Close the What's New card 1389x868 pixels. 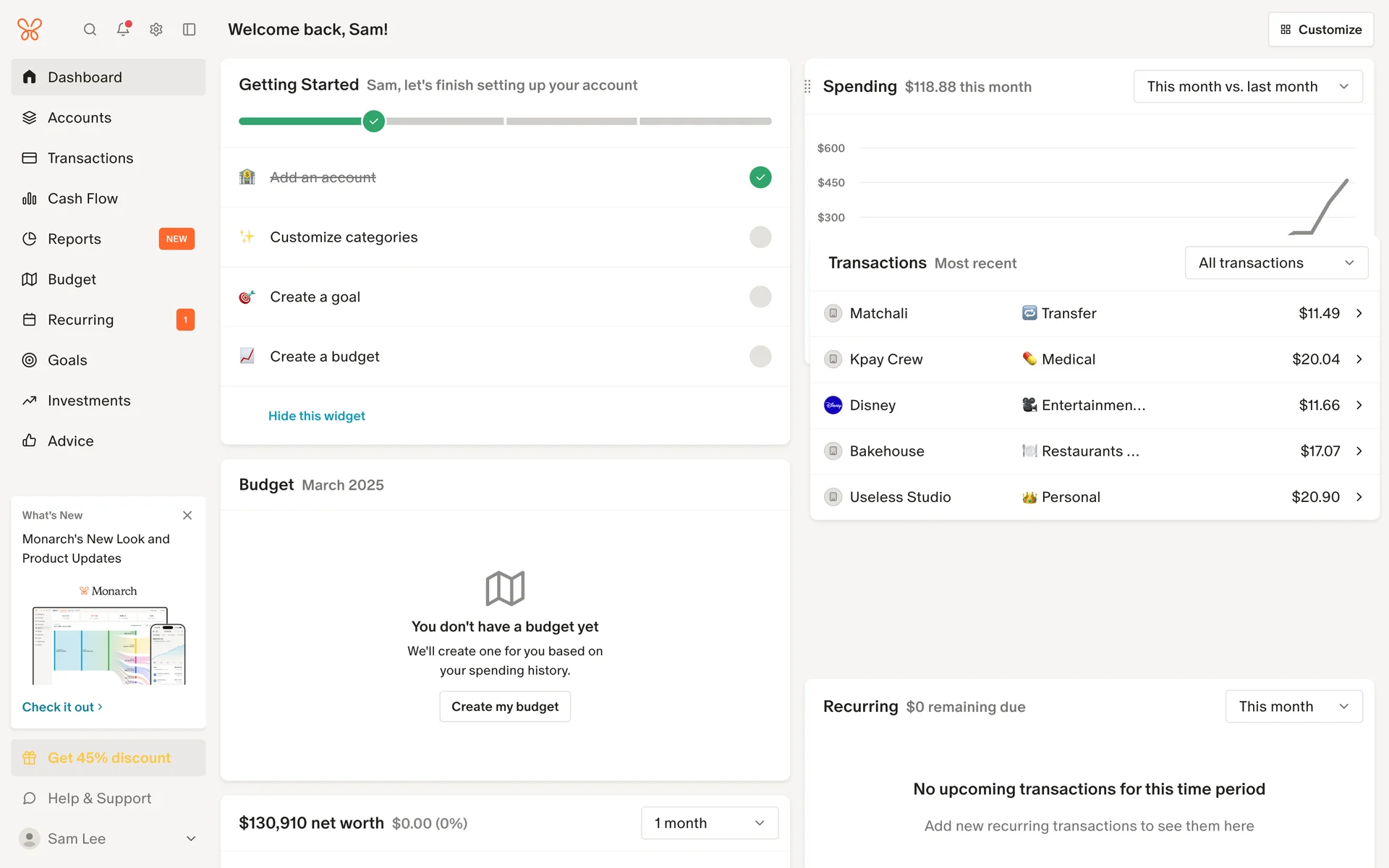(187, 515)
